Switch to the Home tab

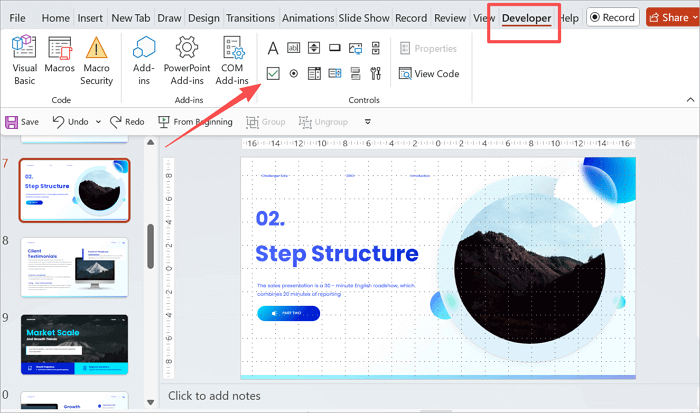[55, 18]
